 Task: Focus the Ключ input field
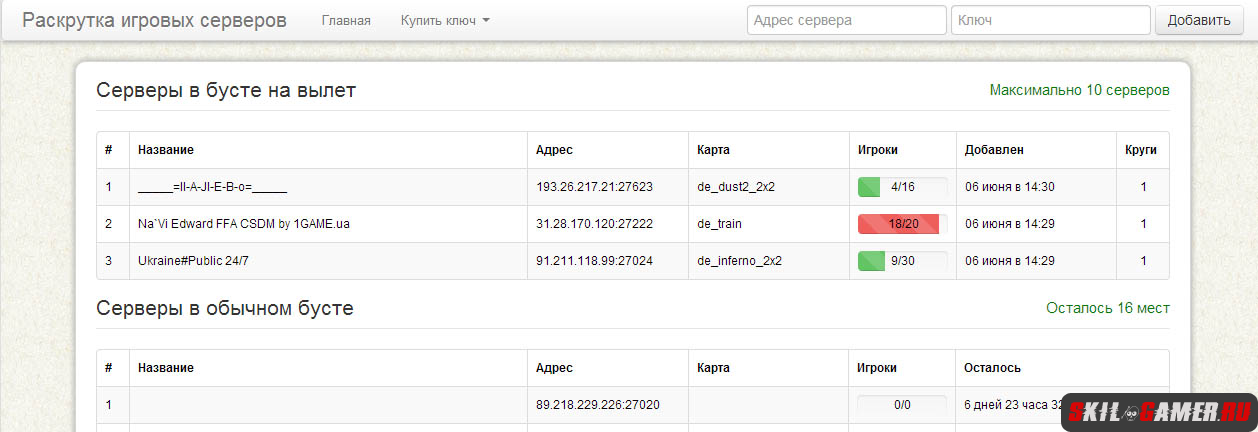click(x=1050, y=20)
